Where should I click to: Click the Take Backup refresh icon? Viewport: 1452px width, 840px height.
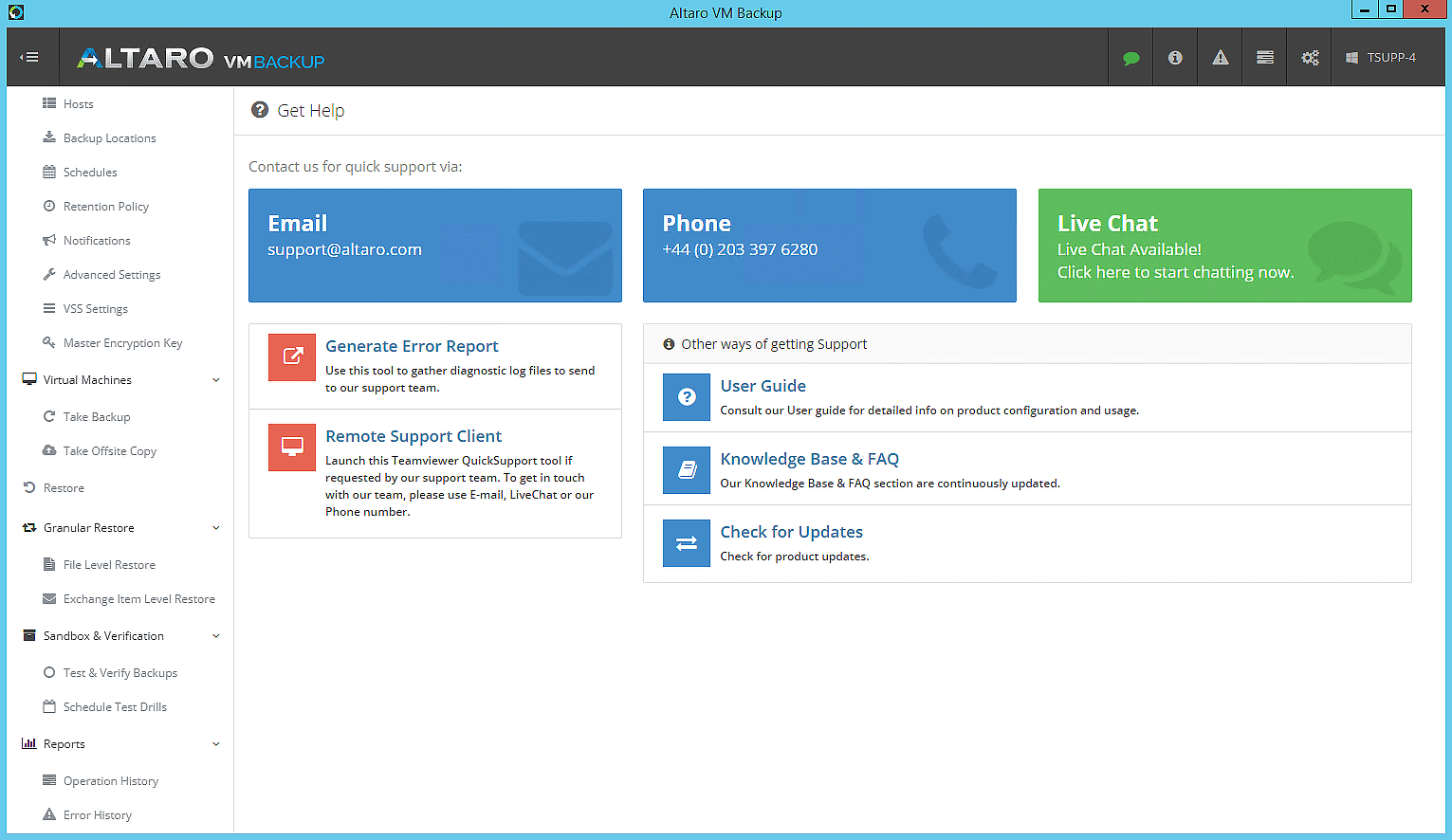click(49, 416)
